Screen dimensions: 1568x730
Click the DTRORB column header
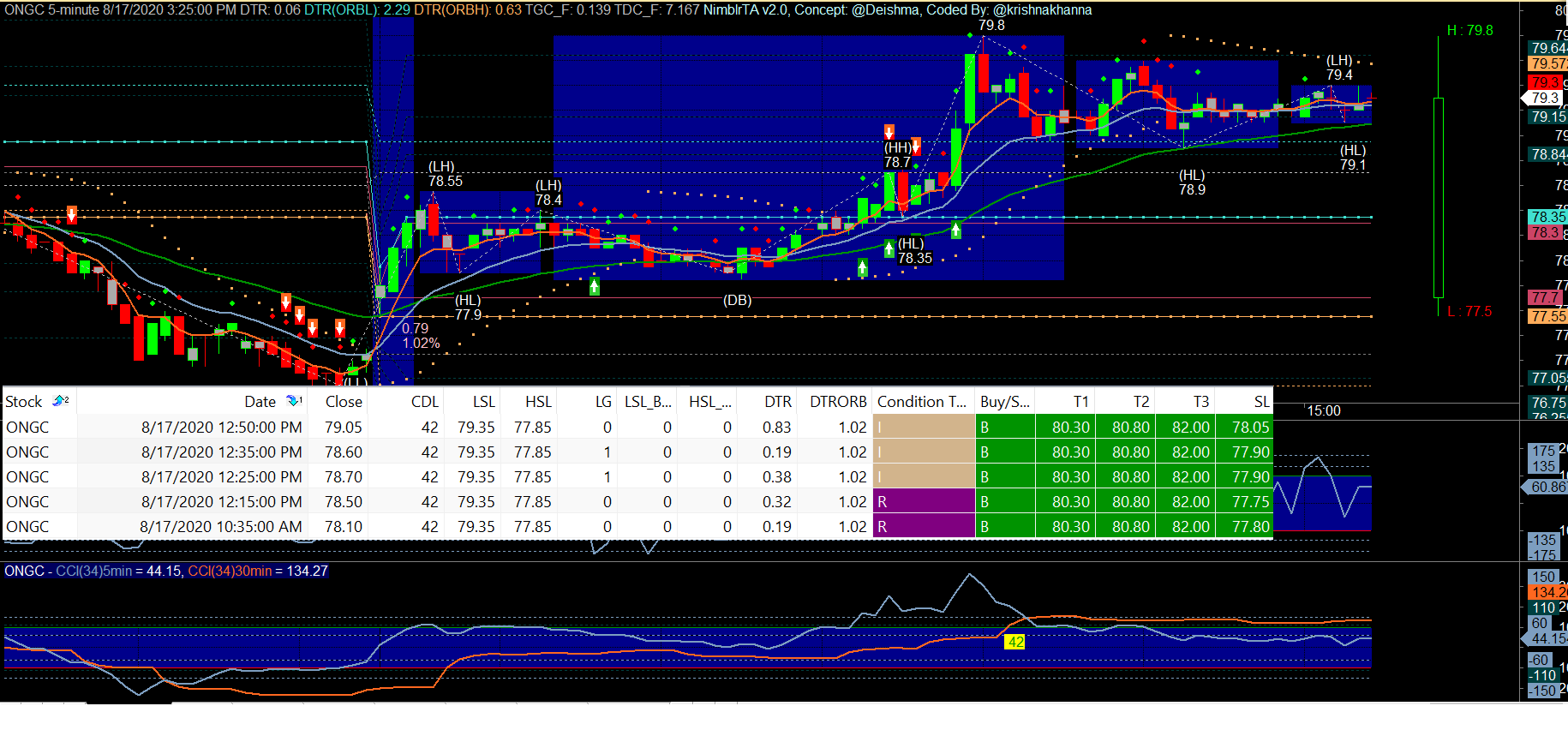point(837,402)
